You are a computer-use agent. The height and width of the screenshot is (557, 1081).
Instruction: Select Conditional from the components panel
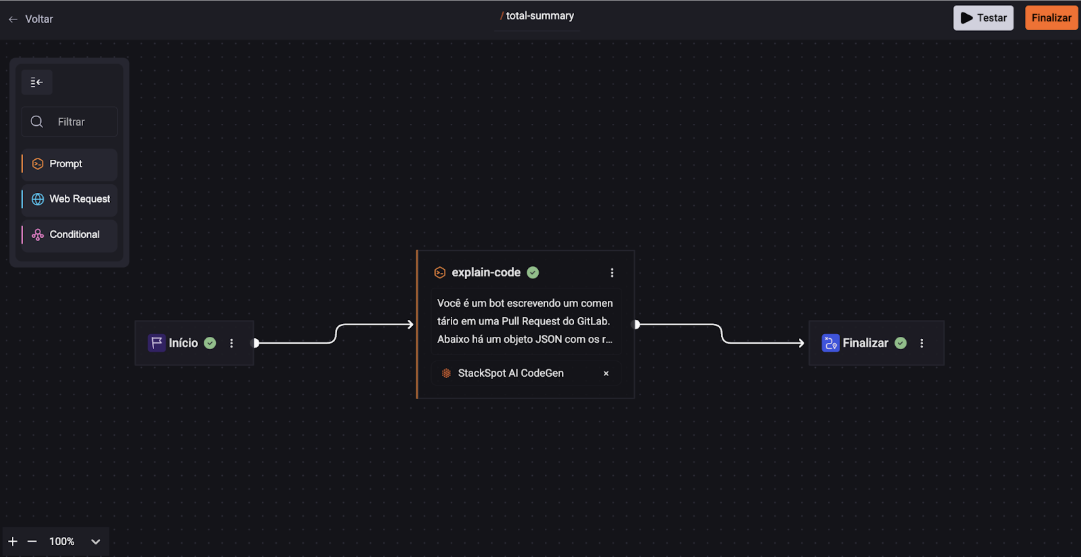coord(69,234)
